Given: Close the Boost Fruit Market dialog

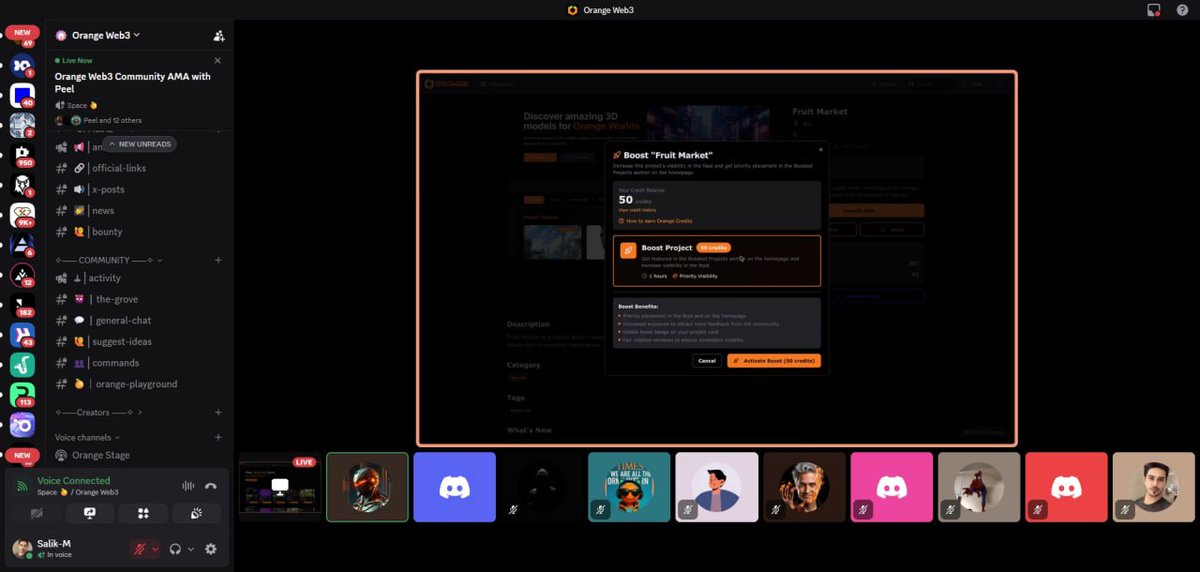Looking at the screenshot, I should tap(820, 149).
